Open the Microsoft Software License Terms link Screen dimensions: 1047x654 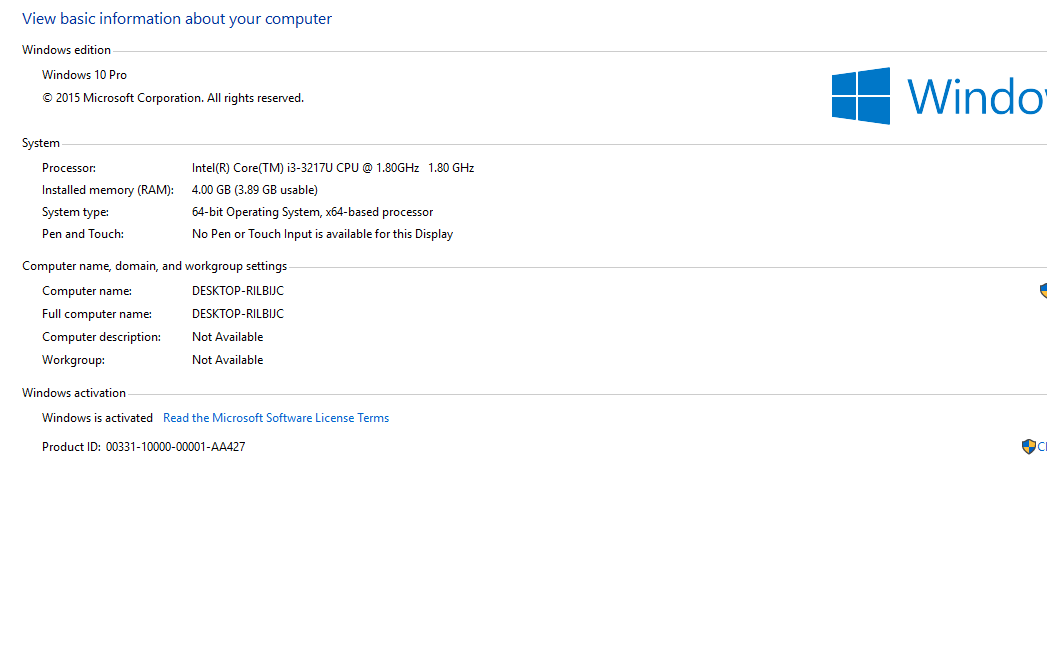click(x=276, y=418)
